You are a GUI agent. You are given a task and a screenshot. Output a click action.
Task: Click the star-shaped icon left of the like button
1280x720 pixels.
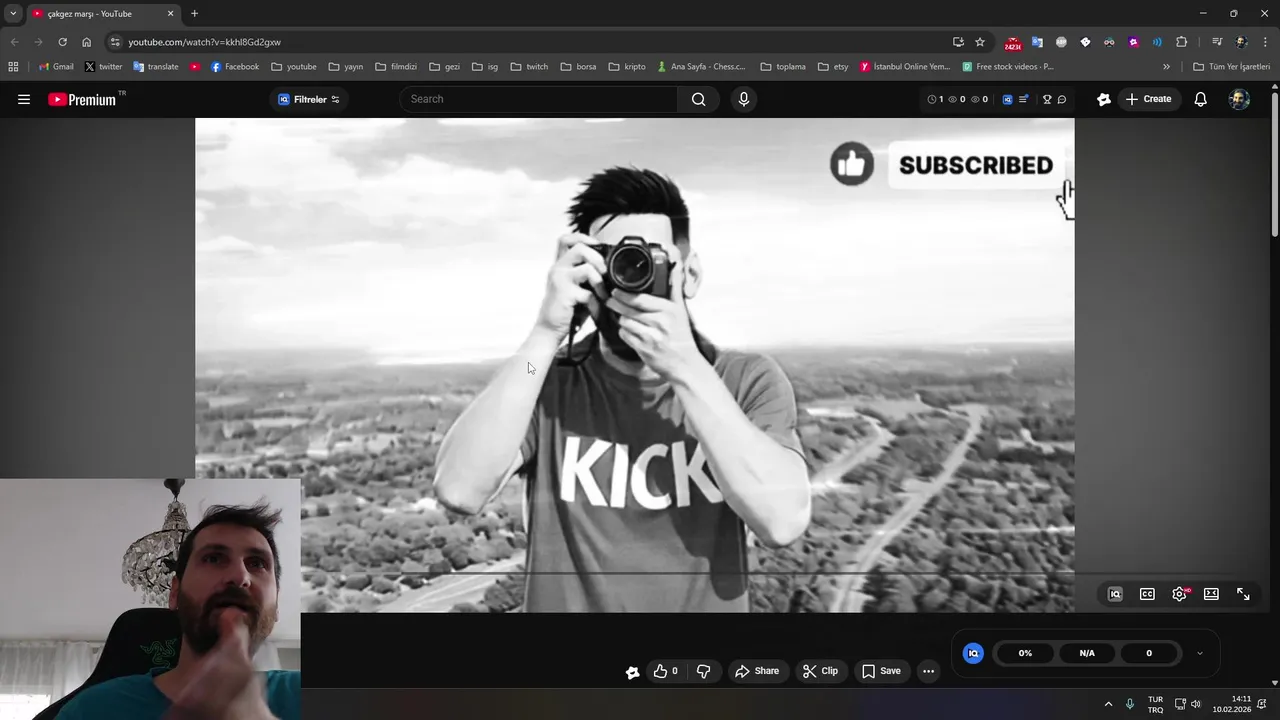[632, 672]
